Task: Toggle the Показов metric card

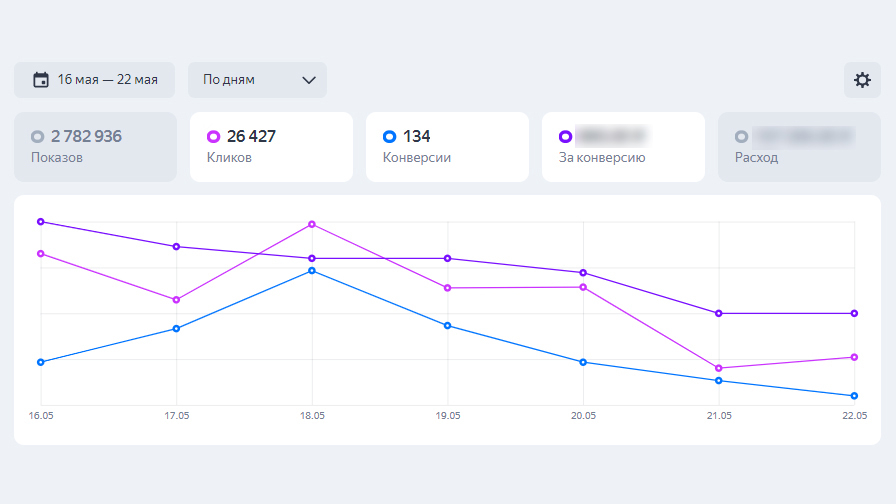Action: coord(95,147)
